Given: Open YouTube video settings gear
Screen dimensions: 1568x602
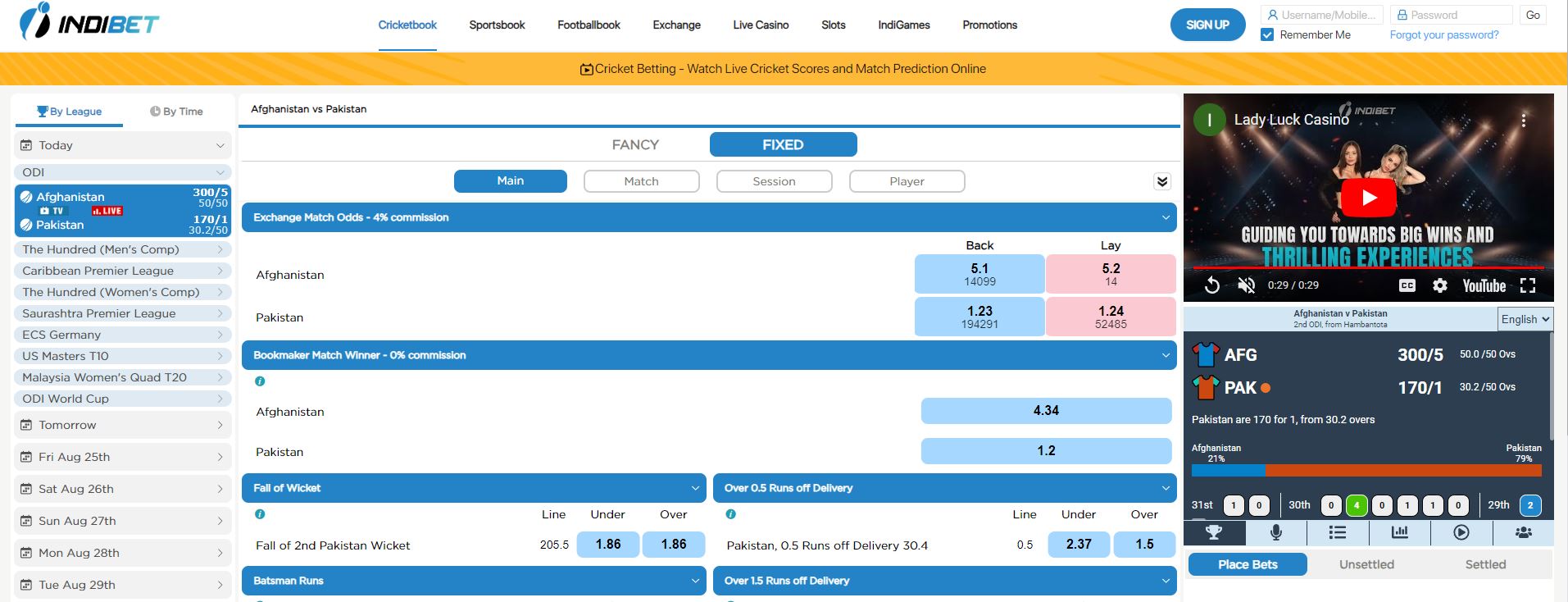Looking at the screenshot, I should tap(1440, 285).
